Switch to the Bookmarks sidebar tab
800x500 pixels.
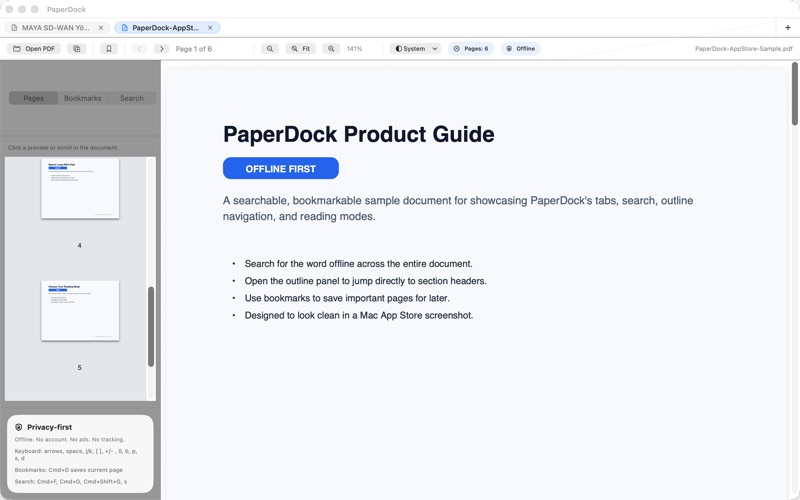pos(83,98)
